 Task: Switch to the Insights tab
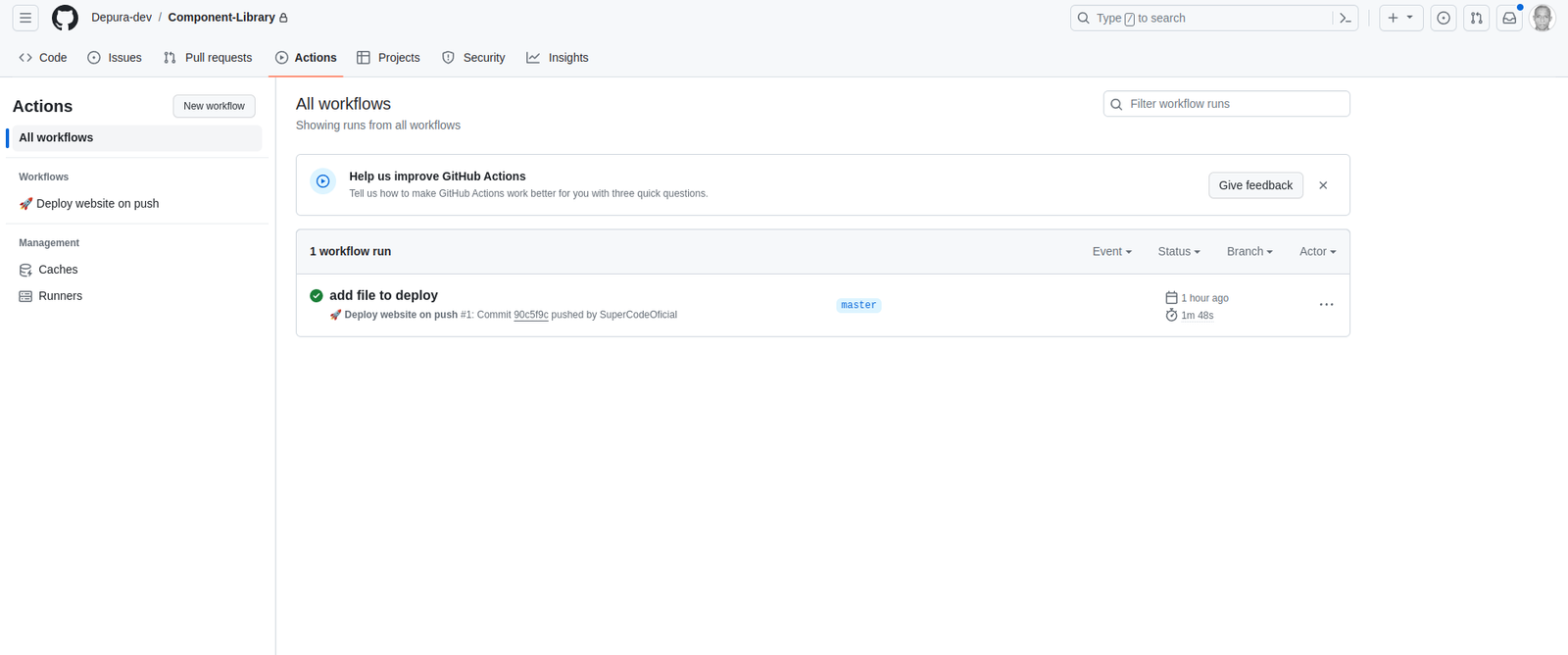pos(558,58)
